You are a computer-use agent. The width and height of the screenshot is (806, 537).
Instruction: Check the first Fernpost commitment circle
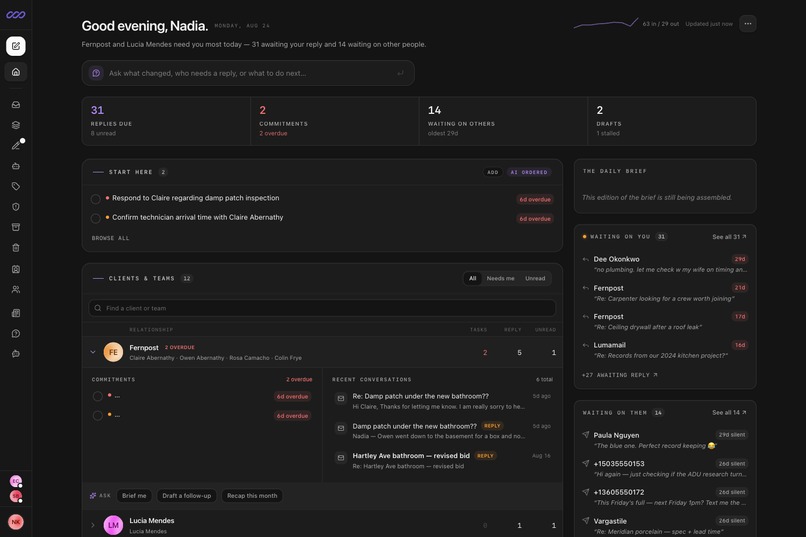pyautogui.click(x=98, y=396)
